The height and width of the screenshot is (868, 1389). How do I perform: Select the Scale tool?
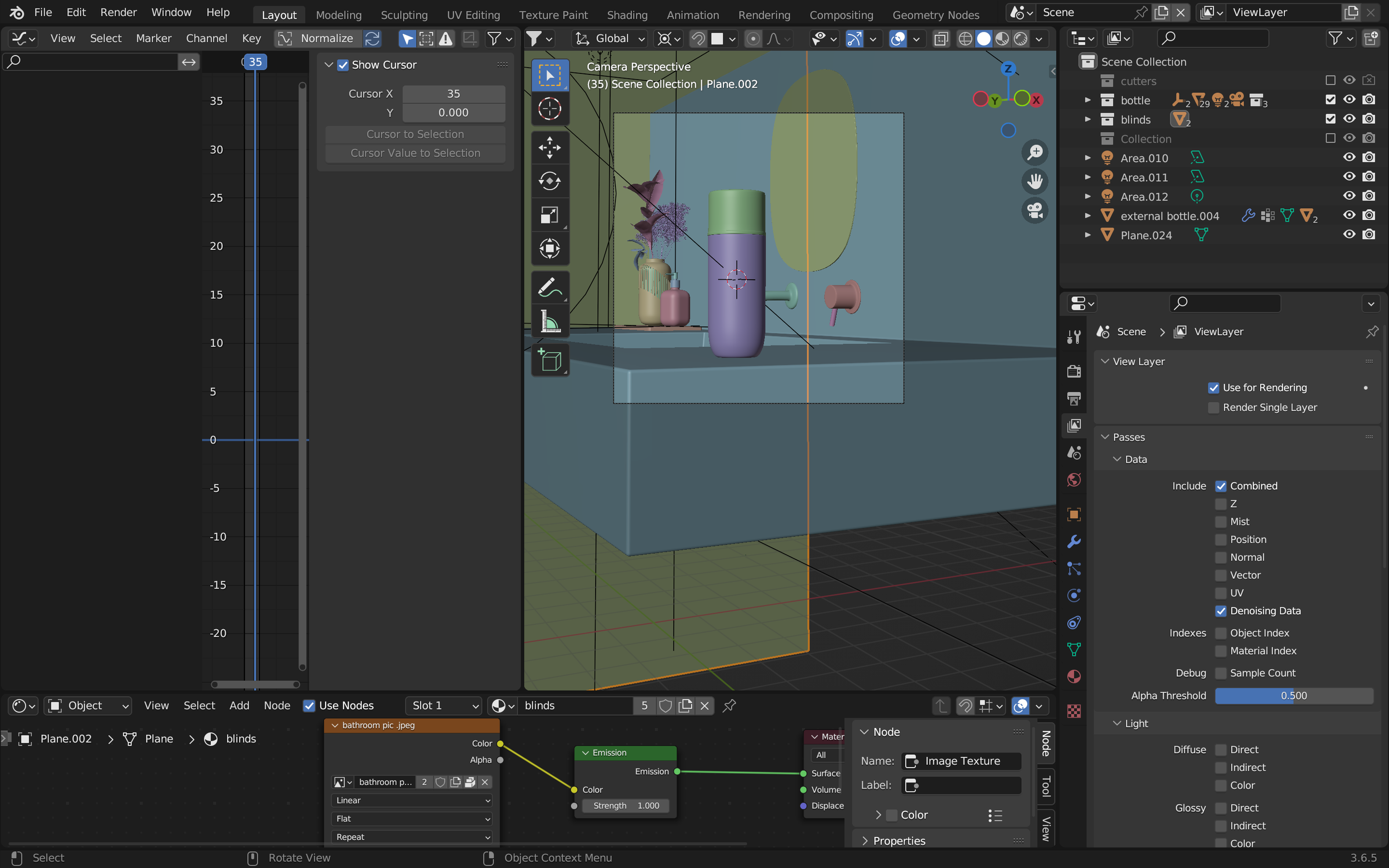coord(549,215)
